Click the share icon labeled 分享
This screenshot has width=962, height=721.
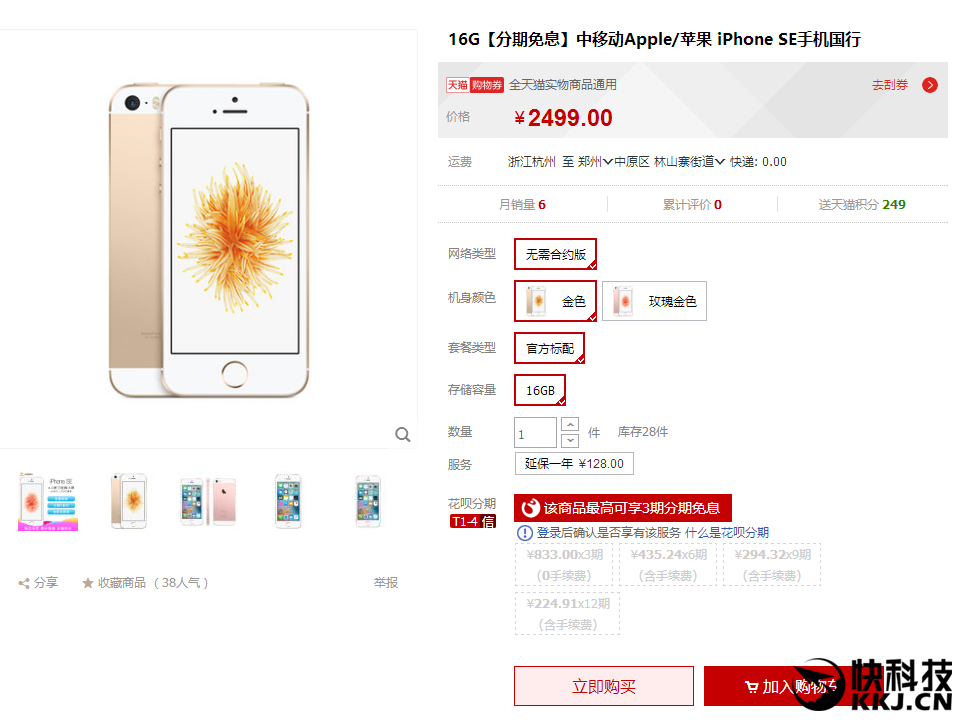[x=24, y=583]
